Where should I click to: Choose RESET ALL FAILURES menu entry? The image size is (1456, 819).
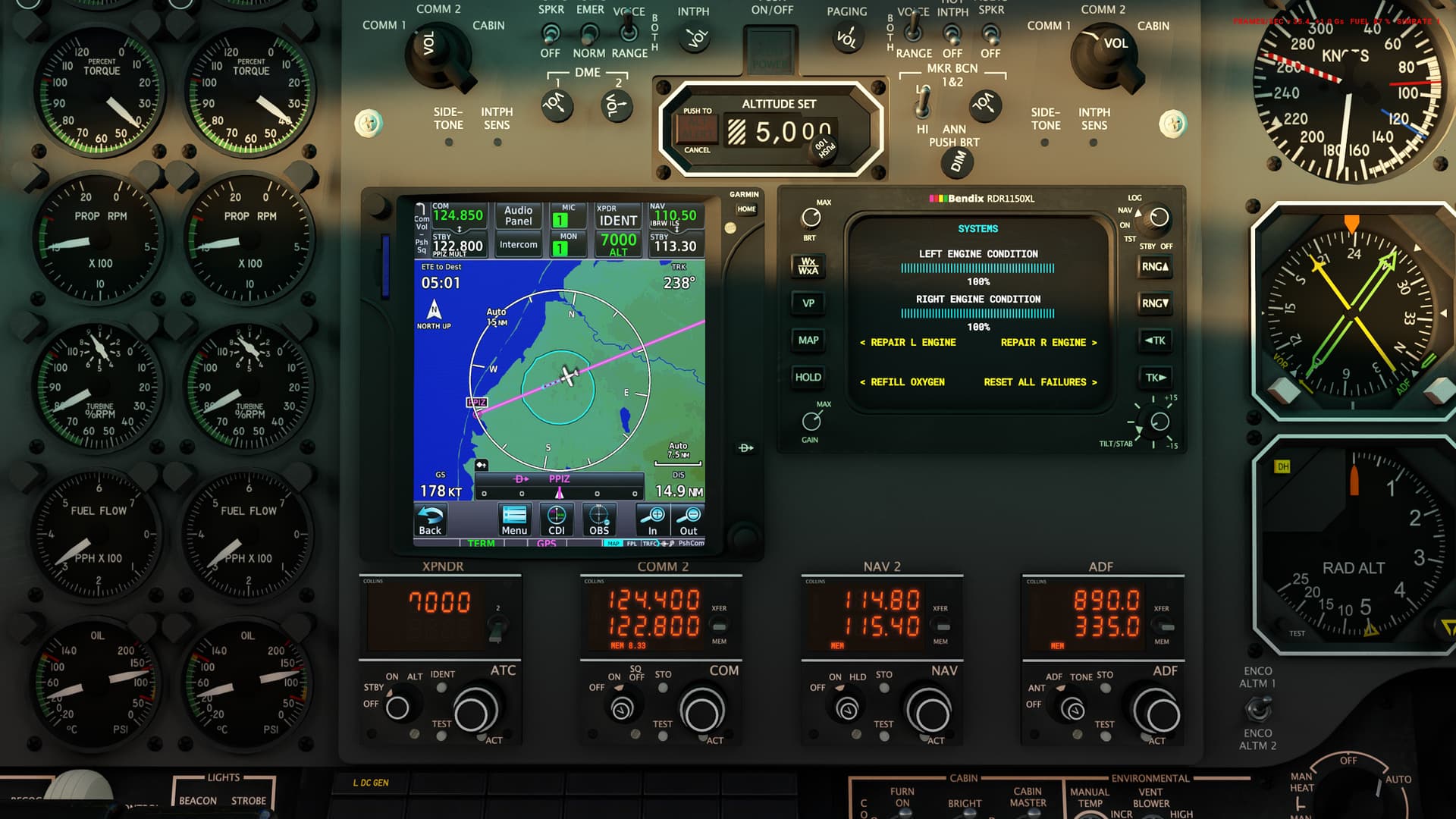[1040, 382]
